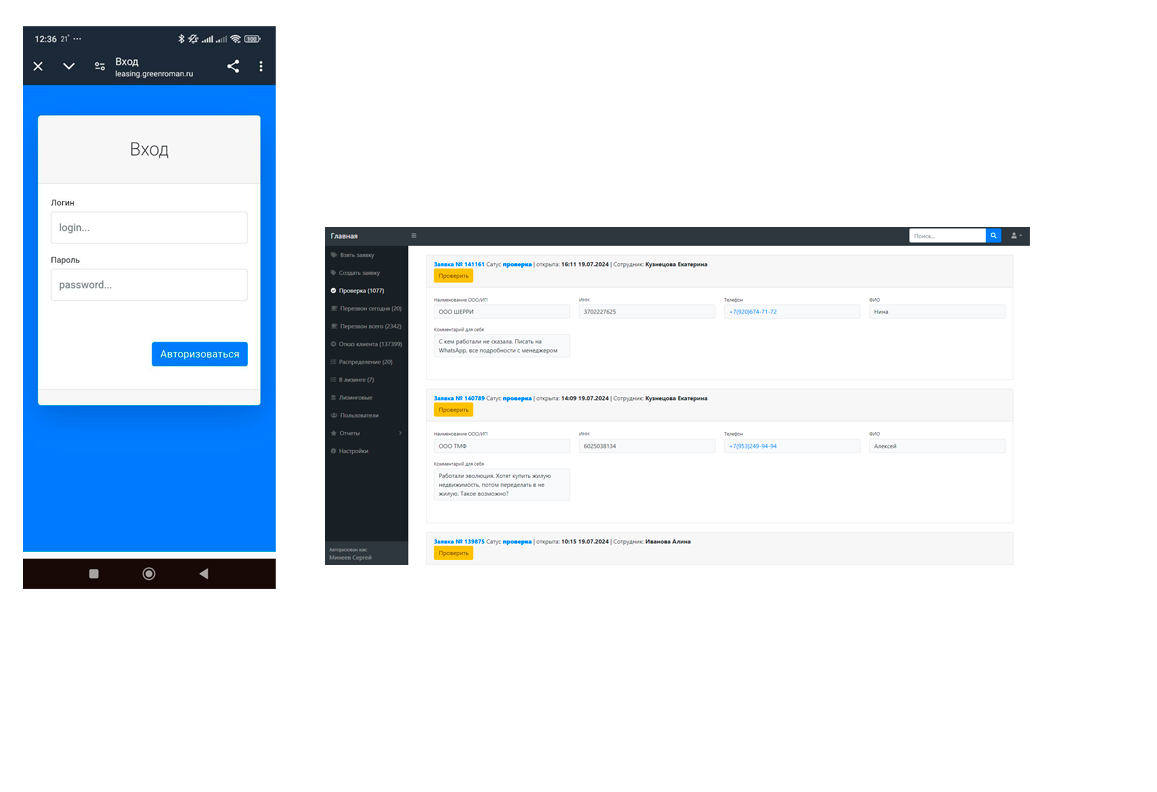Image resolution: width=1157 pixels, height=792 pixels.
Task: Click phone number +7(920)674-71-72
Action: 753,312
